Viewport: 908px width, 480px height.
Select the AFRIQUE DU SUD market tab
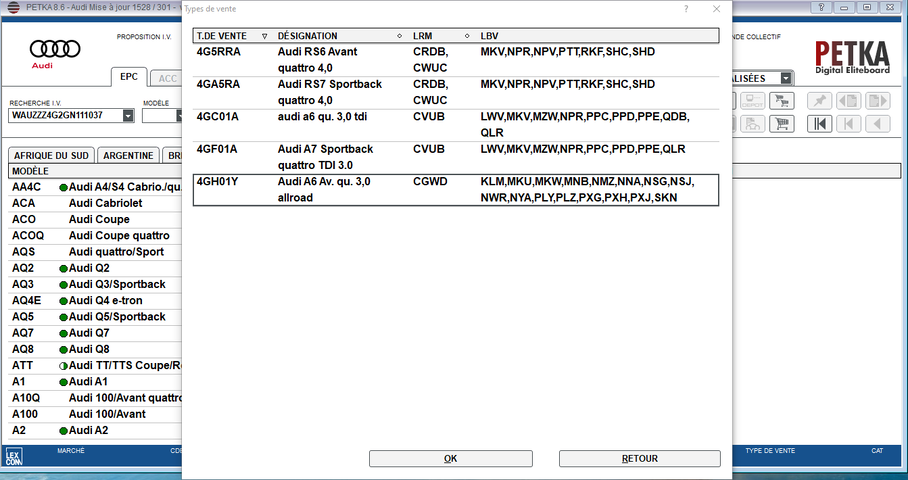point(52,156)
